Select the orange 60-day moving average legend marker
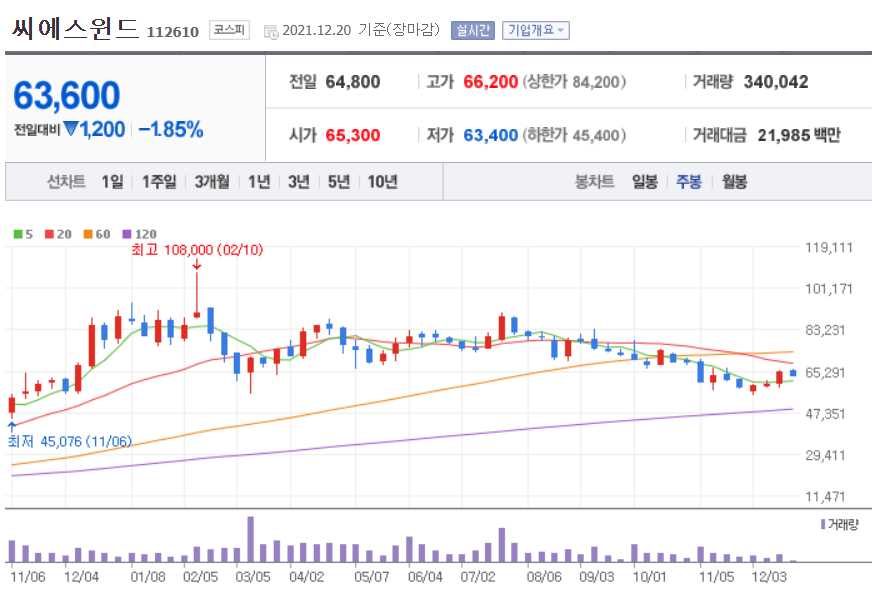The width and height of the screenshot is (872, 594). tap(87, 232)
